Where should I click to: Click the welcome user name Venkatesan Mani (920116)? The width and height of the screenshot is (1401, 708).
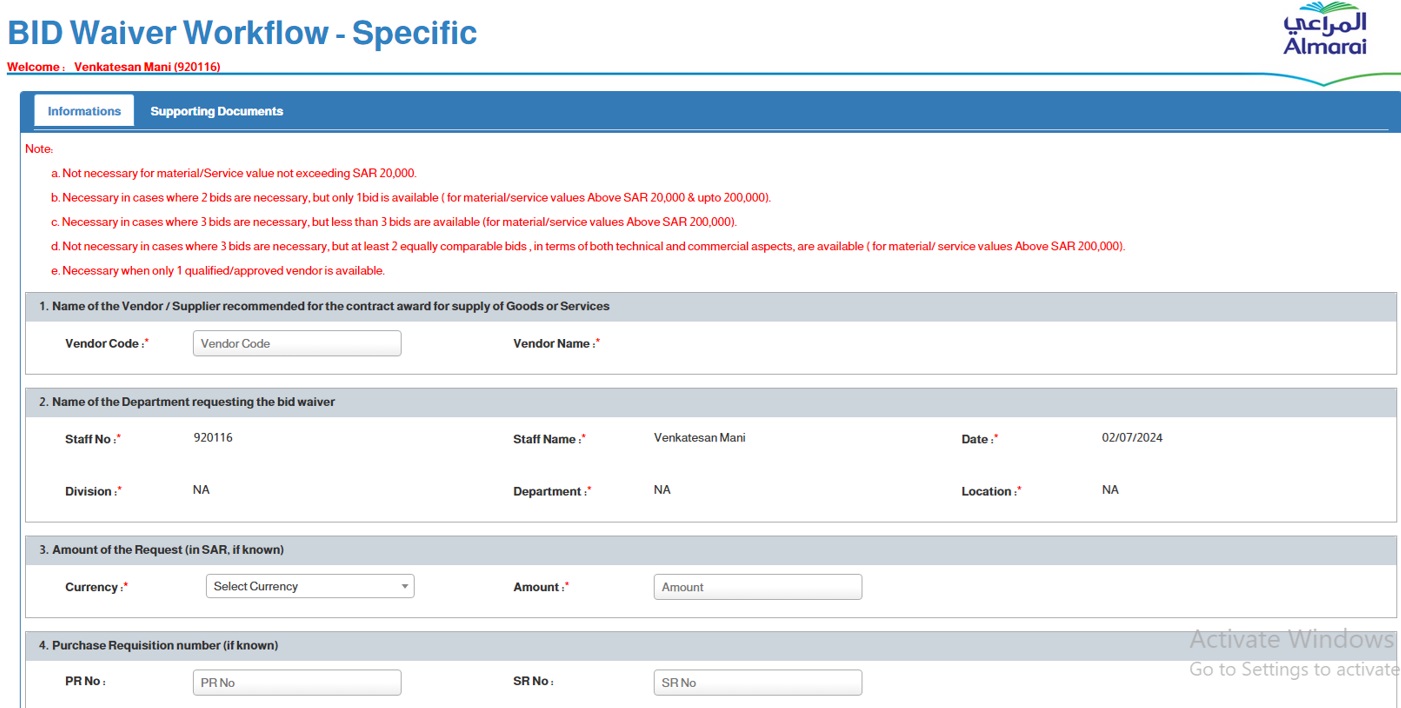pos(147,67)
